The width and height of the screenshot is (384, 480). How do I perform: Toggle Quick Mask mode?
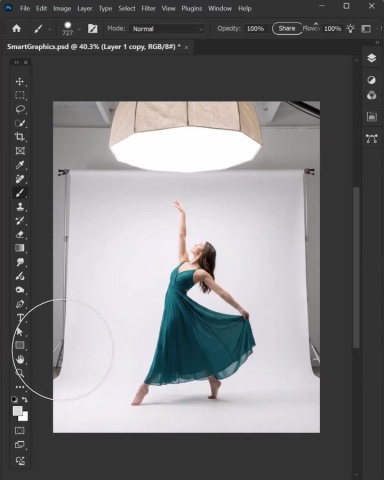point(20,431)
